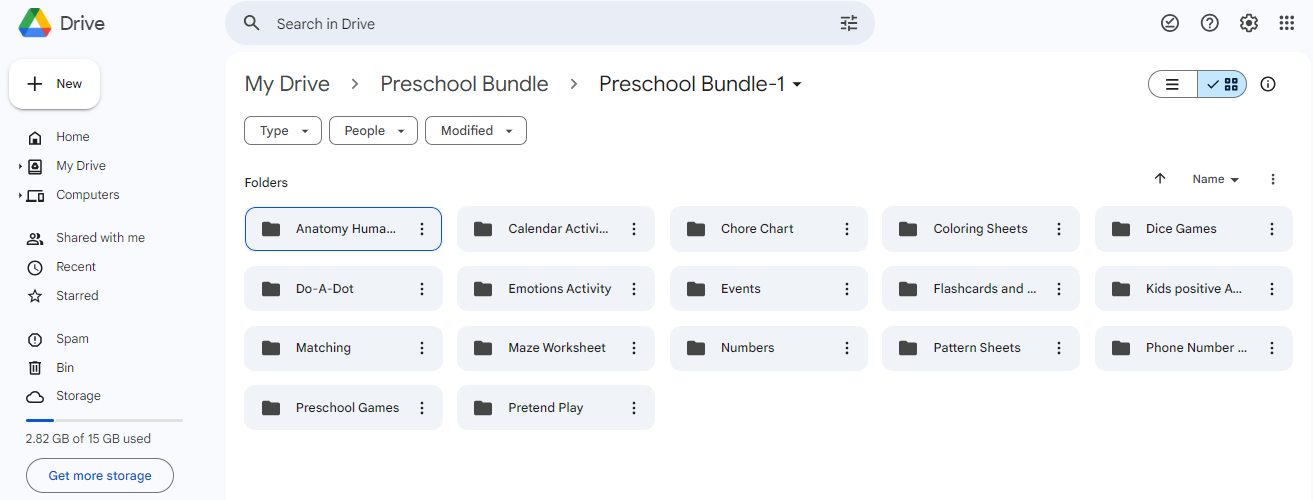Go to Shared with me
This screenshot has width=1313, height=500.
click(100, 238)
